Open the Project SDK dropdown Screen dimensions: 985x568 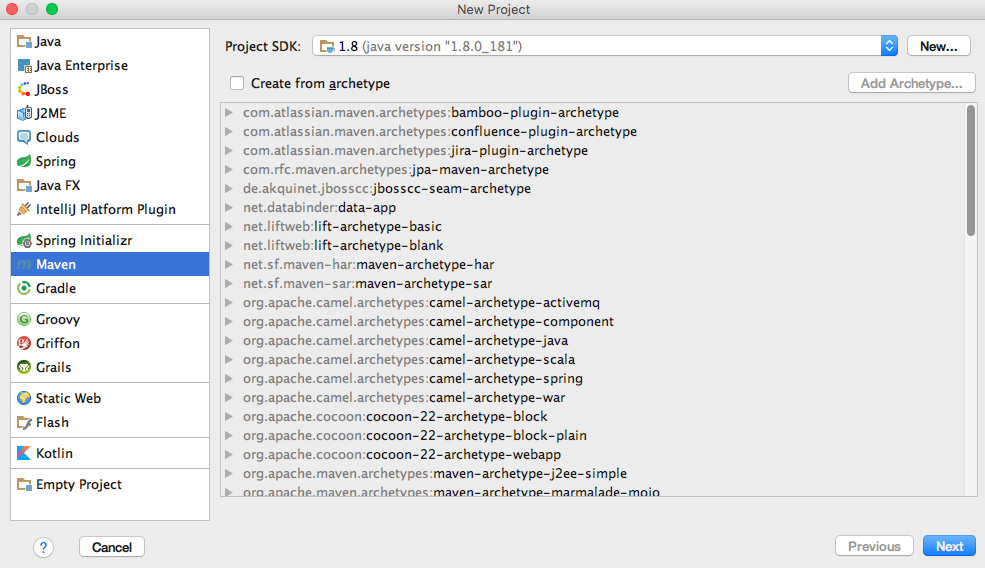click(889, 46)
